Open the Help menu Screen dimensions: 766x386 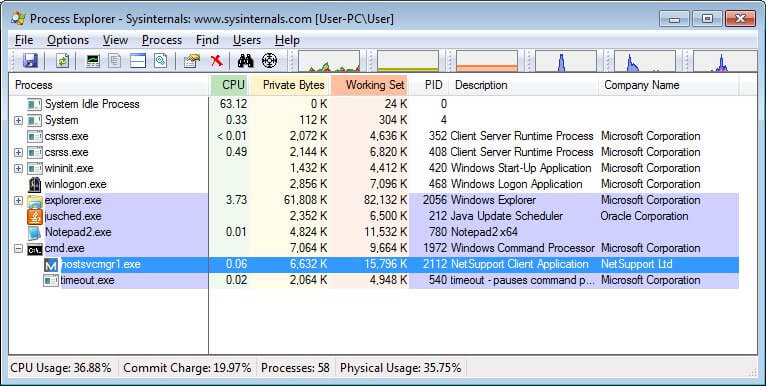(287, 40)
